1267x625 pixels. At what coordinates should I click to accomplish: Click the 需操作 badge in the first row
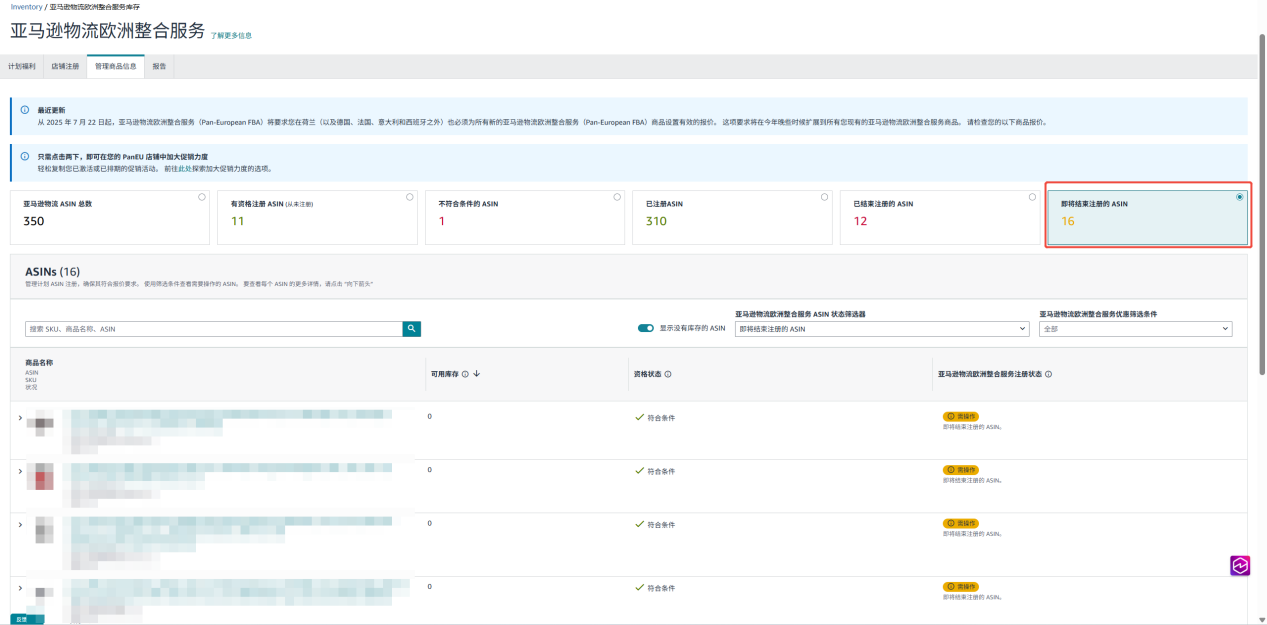tap(961, 416)
